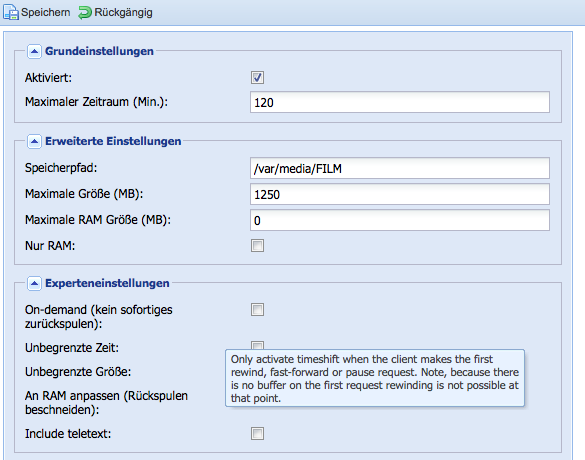This screenshot has height=460, width=585.
Task: Toggle the Unbegrenzte Zeit checkbox
Action: (x=257, y=345)
